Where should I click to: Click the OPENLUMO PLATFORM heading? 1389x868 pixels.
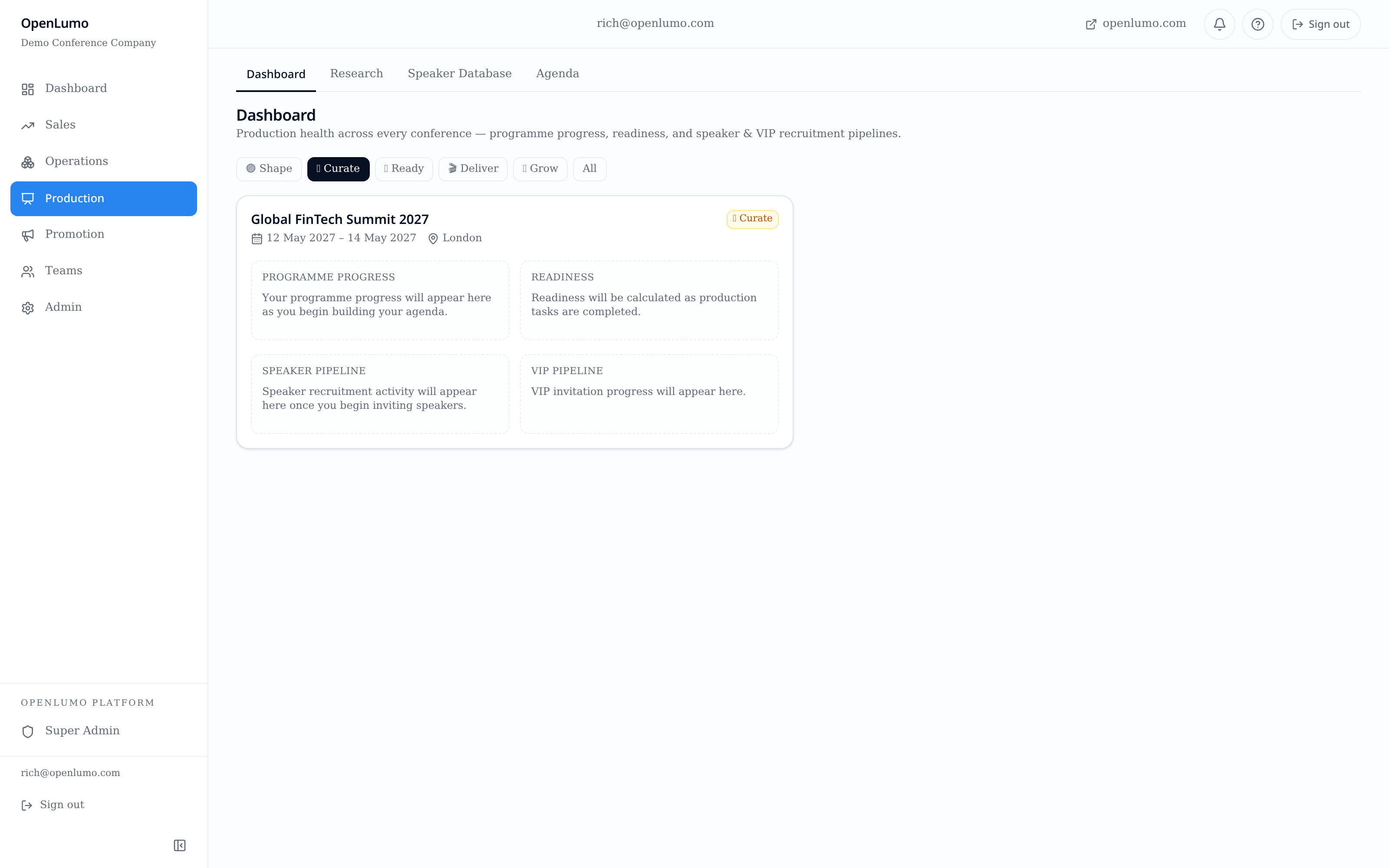pyautogui.click(x=88, y=703)
